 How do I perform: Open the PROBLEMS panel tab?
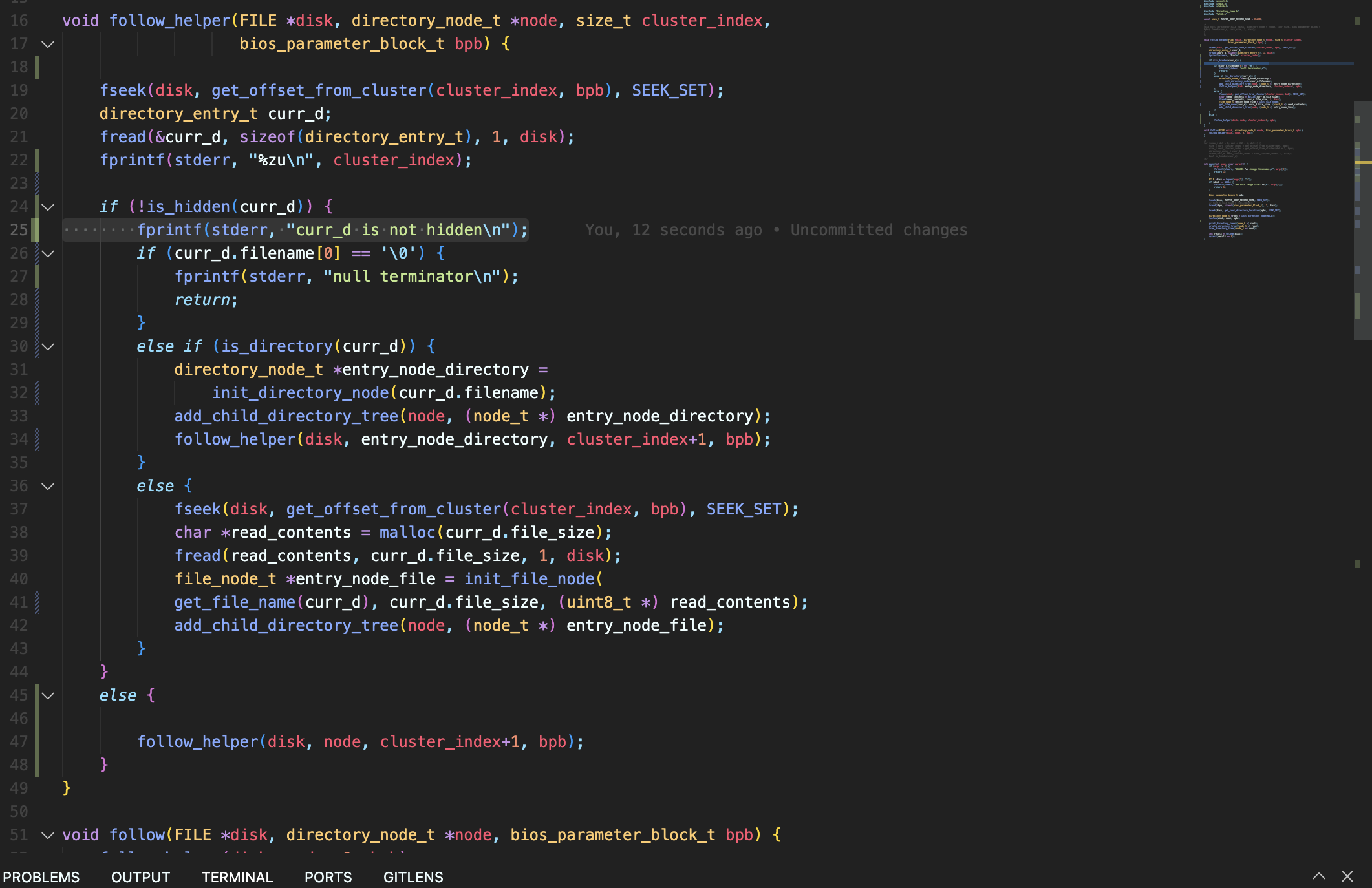pos(41,877)
